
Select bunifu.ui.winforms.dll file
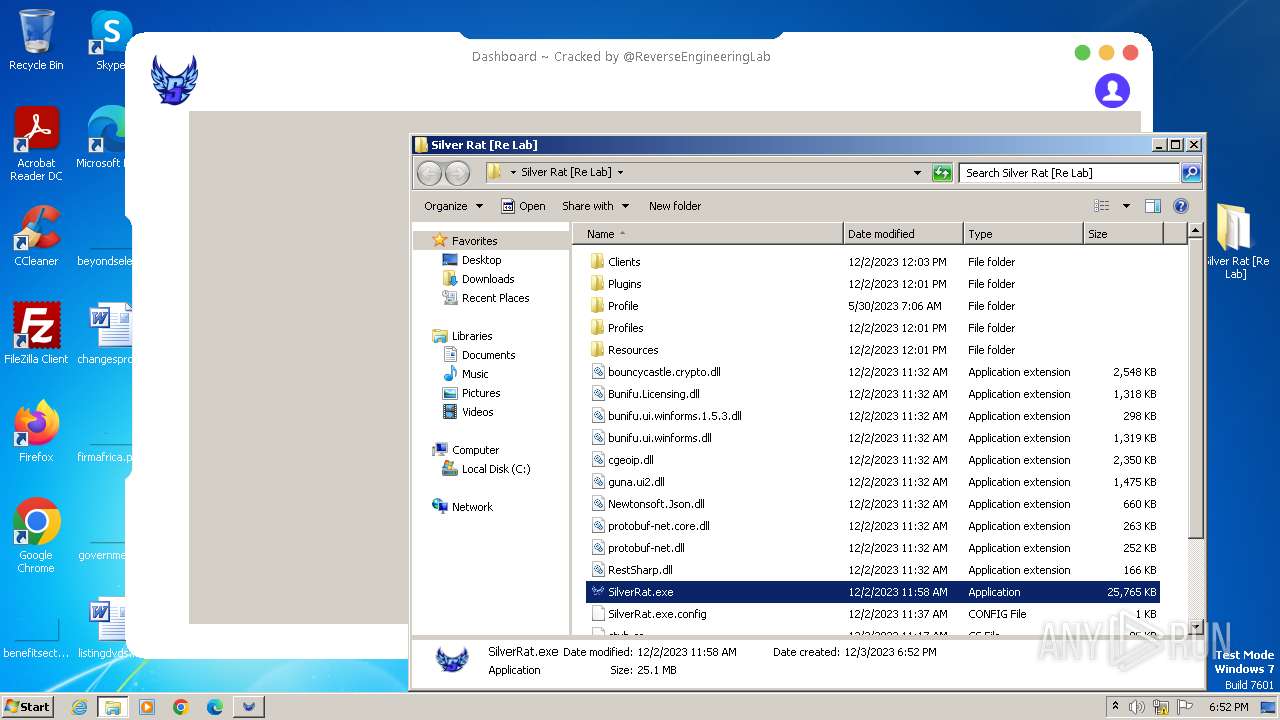pyautogui.click(x=659, y=438)
